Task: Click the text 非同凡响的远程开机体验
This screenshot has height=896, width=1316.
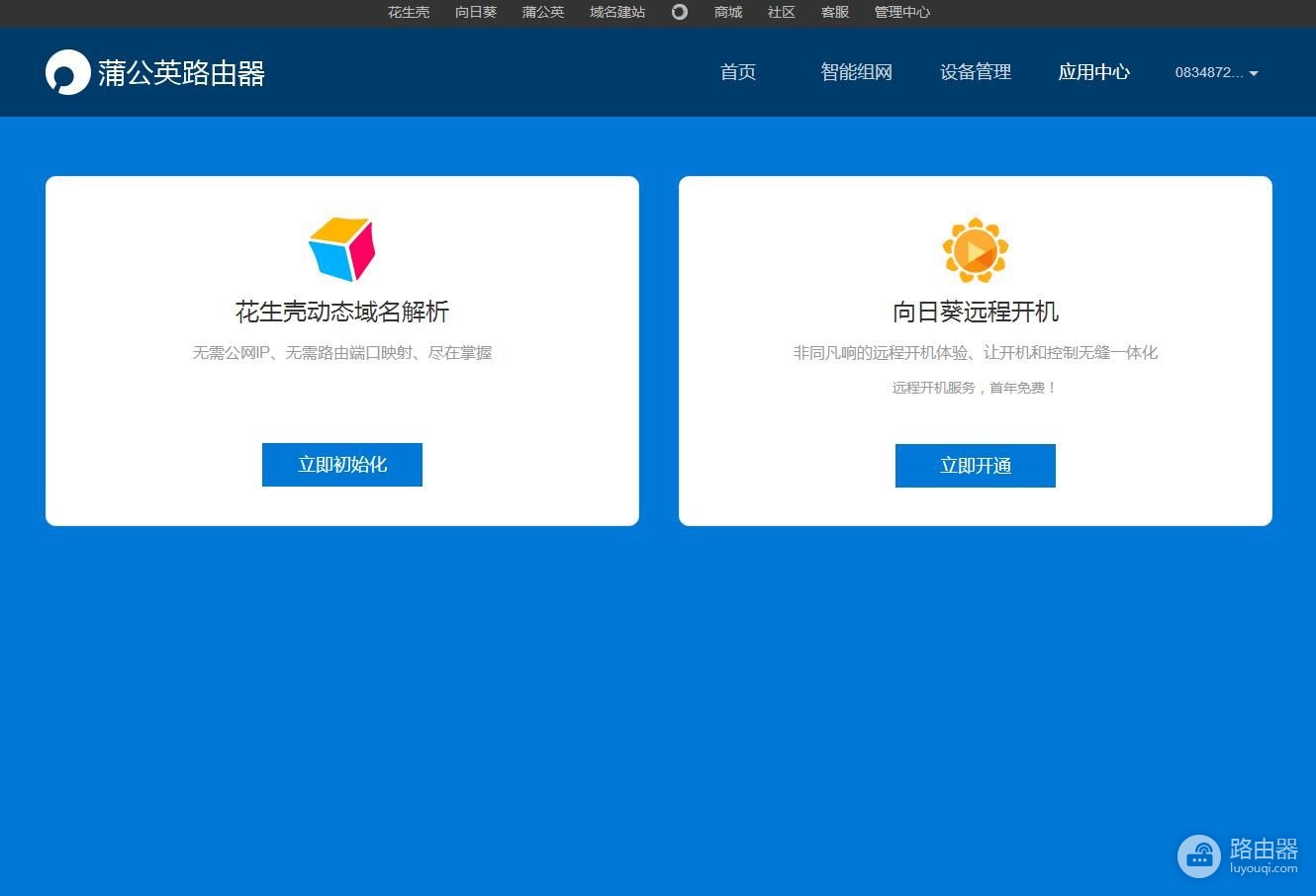Action: (881, 352)
